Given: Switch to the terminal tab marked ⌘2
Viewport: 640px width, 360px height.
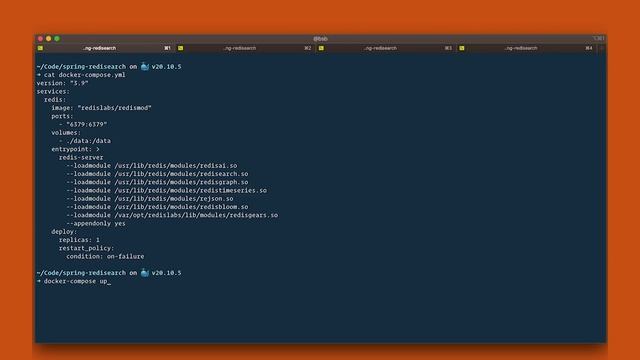Looking at the screenshot, I should (246, 48).
